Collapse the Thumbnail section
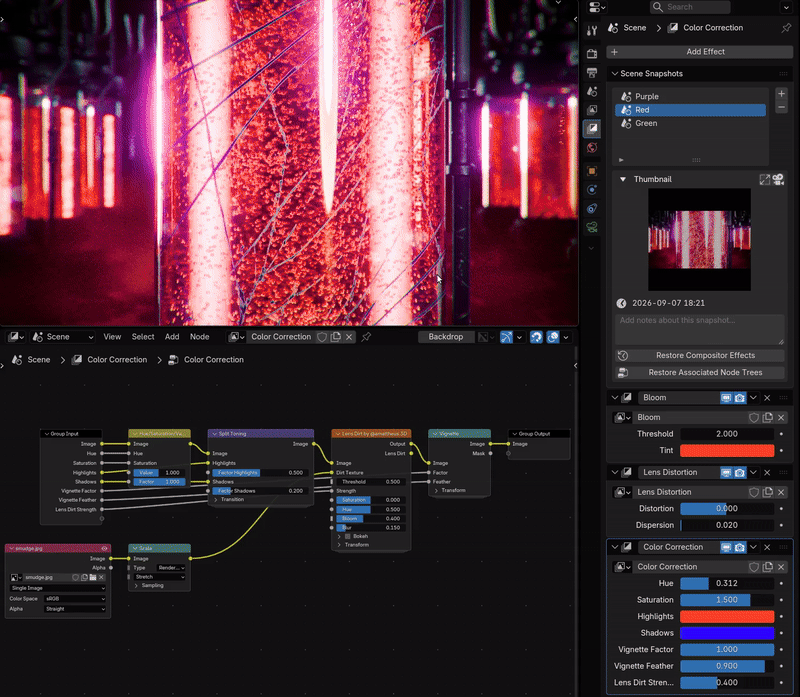Screen dimensions: 800x697 tap(622, 179)
